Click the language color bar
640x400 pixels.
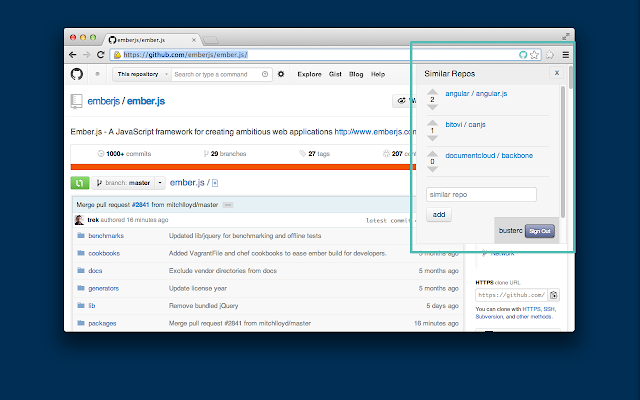[x=243, y=167]
